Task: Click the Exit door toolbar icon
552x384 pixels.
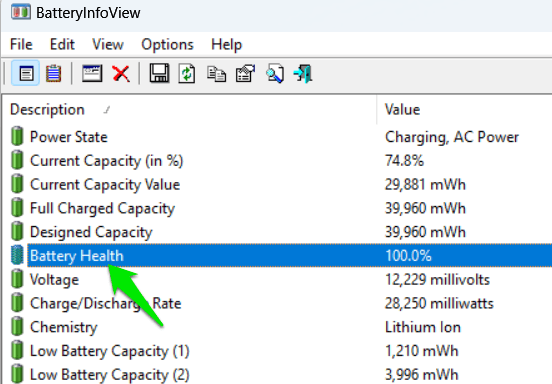Action: point(303,73)
